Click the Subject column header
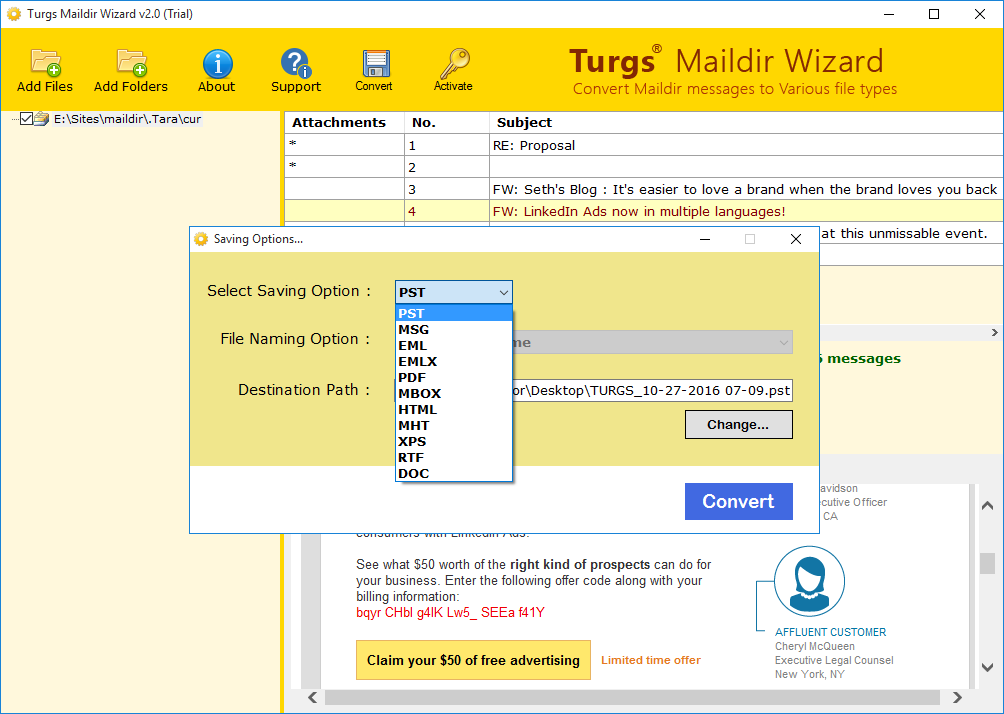This screenshot has height=714, width=1004. 747,122
